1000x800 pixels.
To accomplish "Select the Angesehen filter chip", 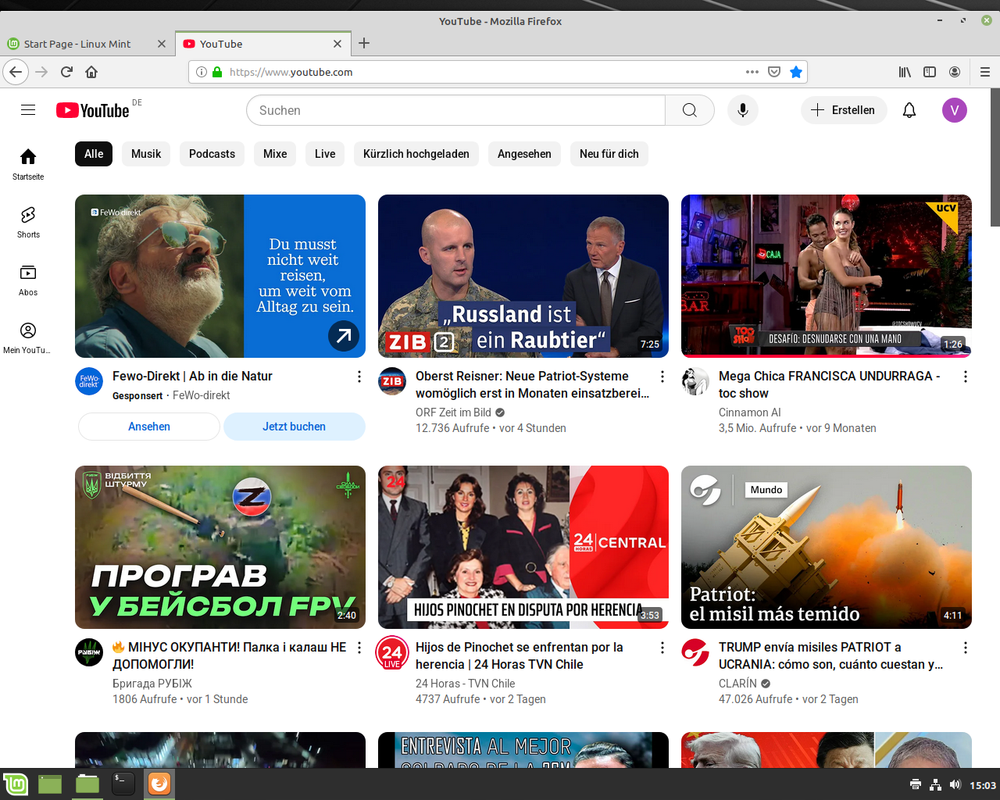I will click(524, 154).
